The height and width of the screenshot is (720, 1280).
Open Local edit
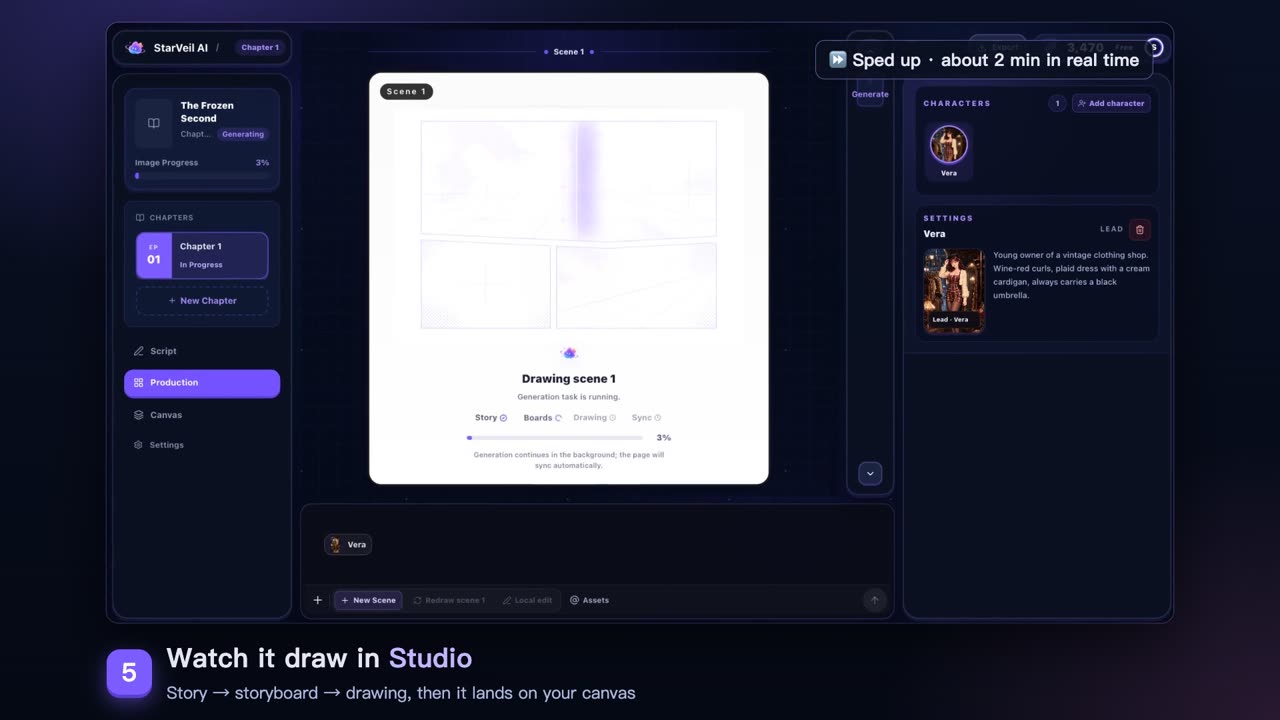point(527,600)
